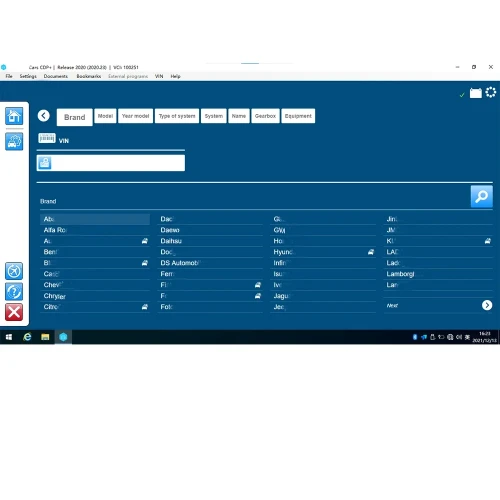Image resolution: width=500 pixels, height=500 pixels.
Task: Switch to the Model tab
Action: point(105,116)
